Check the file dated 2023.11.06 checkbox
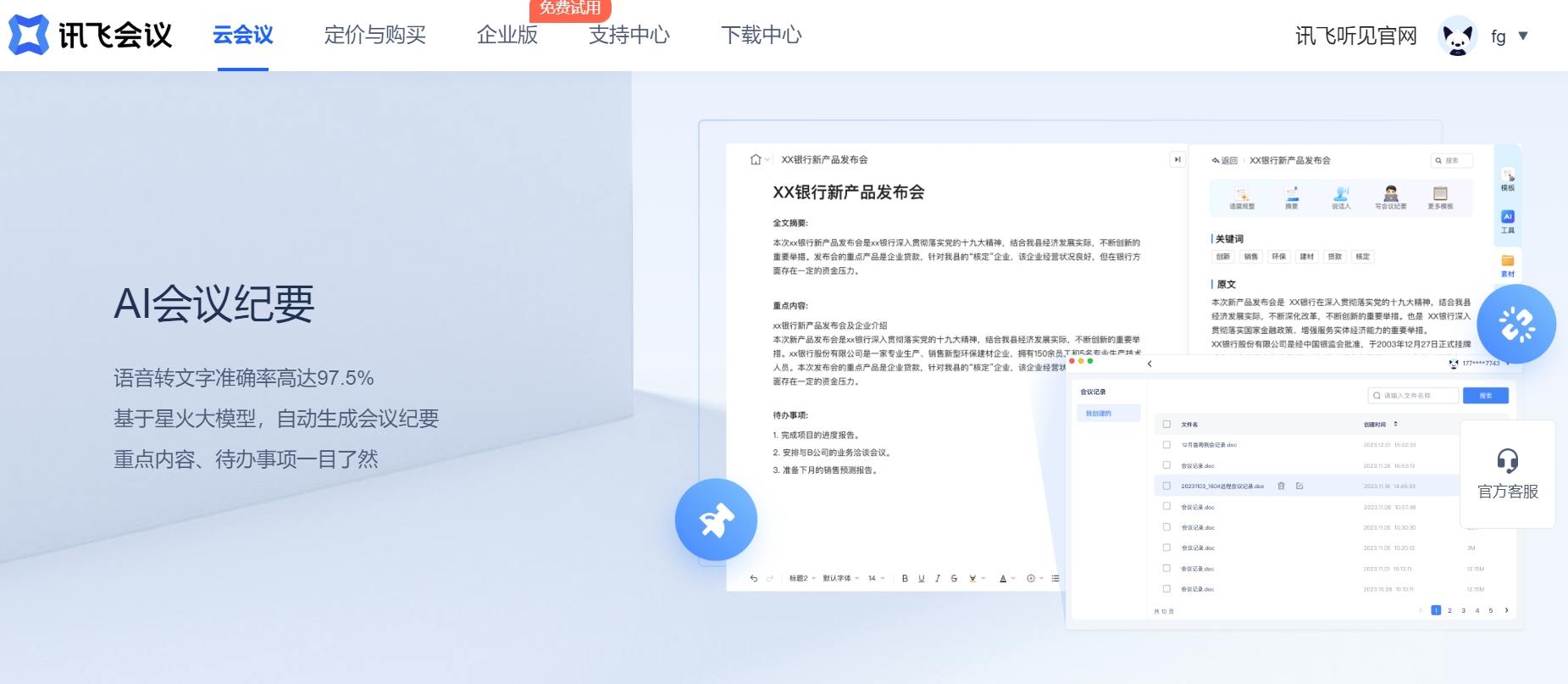1568x684 pixels. coord(1166,506)
